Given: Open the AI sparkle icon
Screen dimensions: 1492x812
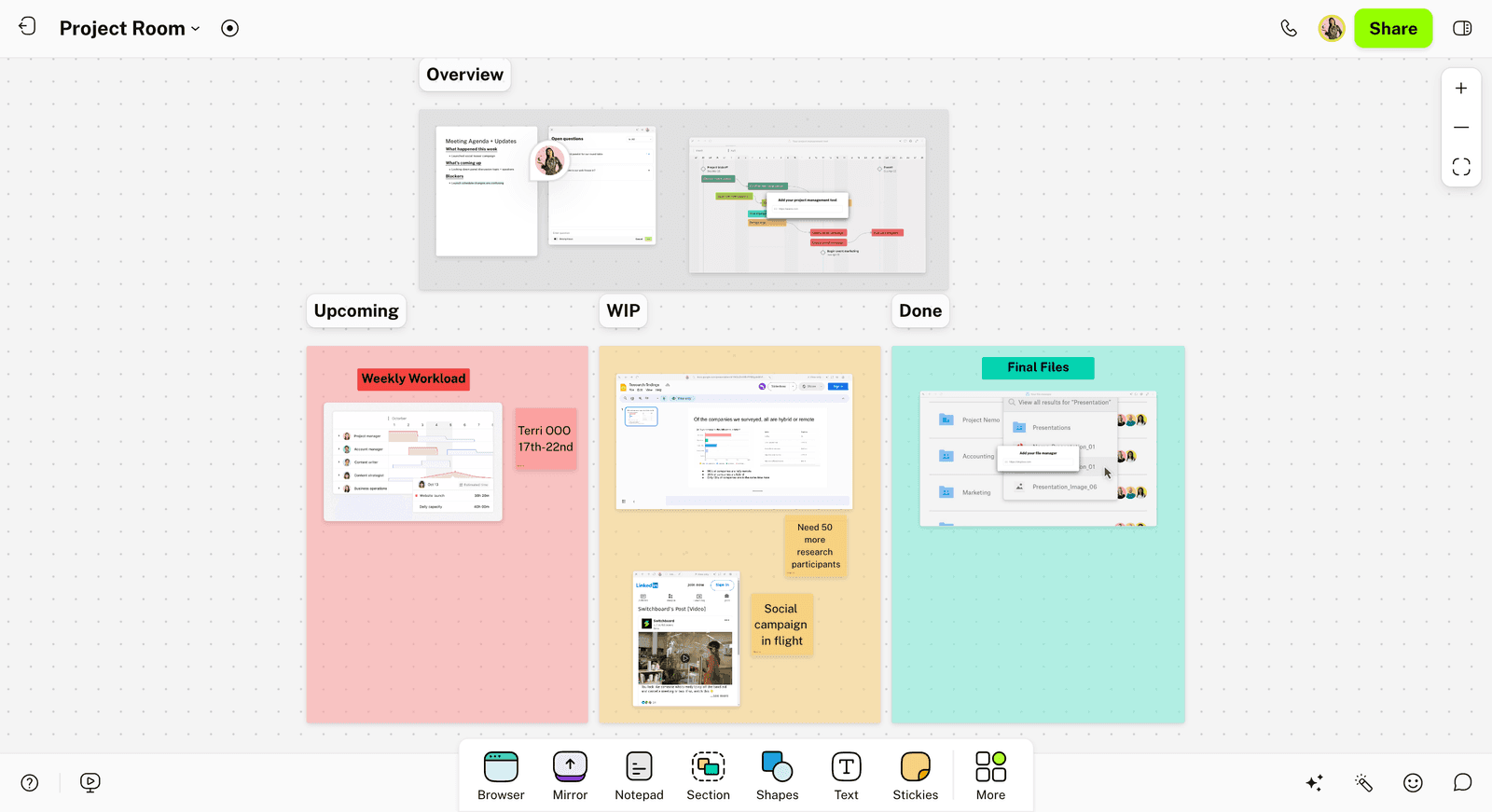Looking at the screenshot, I should click(x=1315, y=783).
